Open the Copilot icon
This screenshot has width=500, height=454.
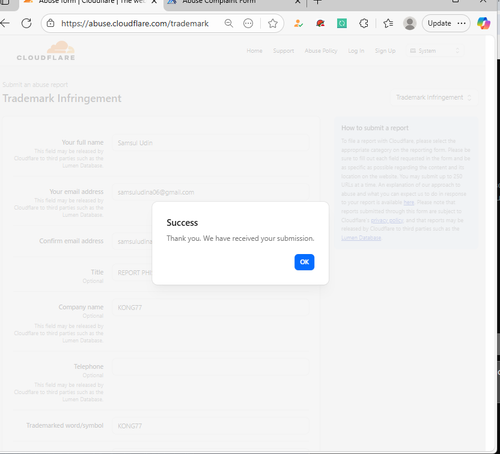tap(483, 23)
